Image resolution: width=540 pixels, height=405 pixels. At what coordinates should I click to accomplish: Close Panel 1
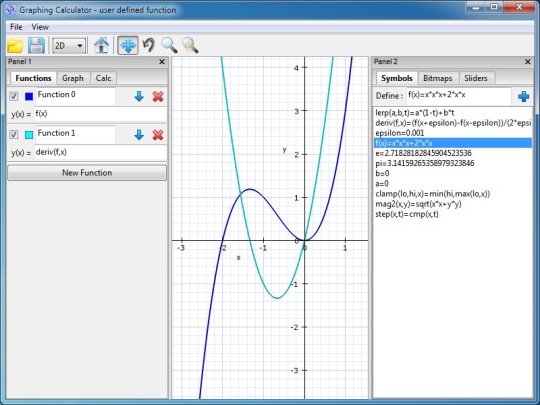pyautogui.click(x=162, y=62)
